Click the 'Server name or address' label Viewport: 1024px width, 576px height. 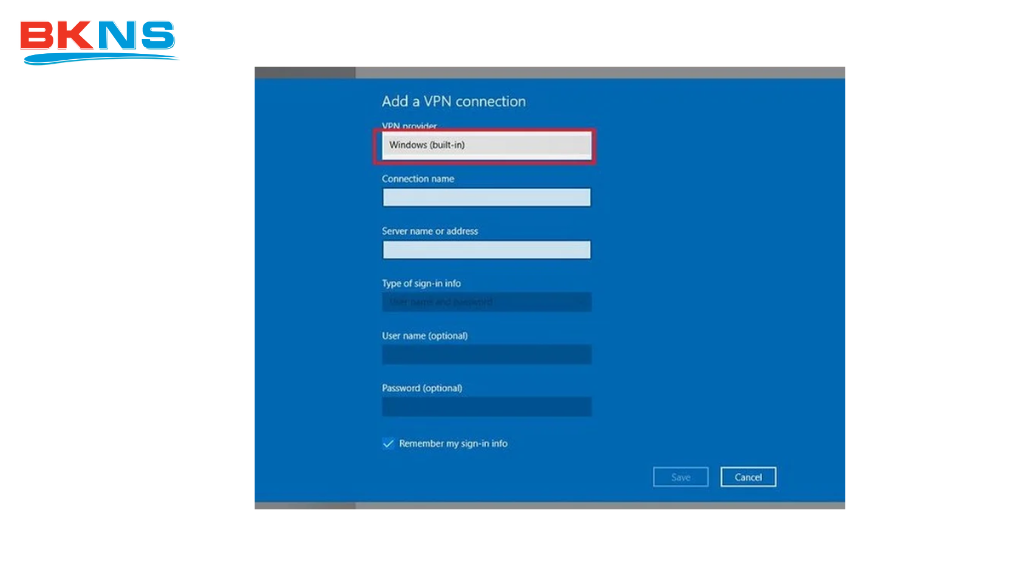click(x=430, y=231)
